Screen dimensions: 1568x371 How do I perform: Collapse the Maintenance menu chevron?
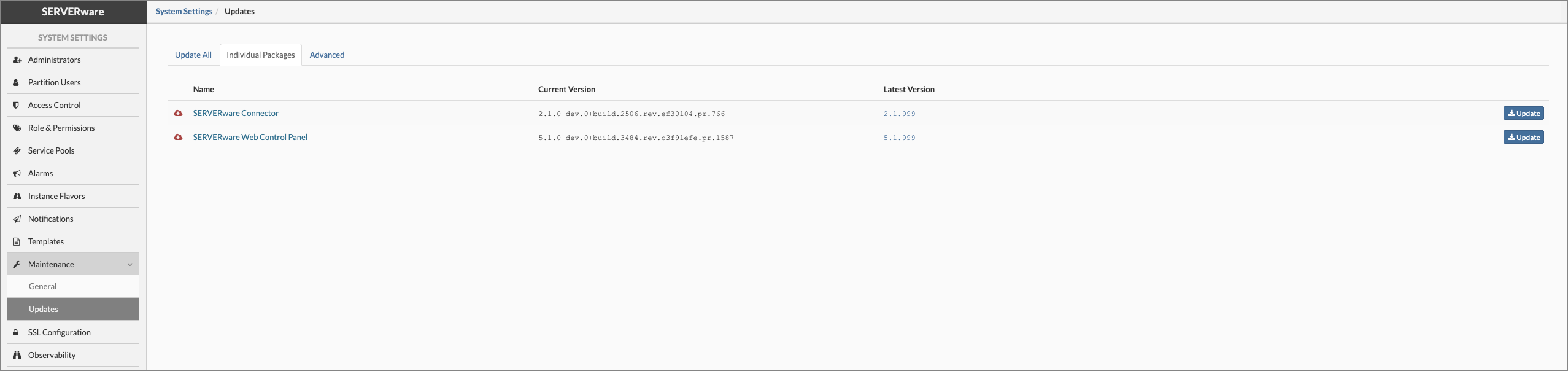coord(130,265)
